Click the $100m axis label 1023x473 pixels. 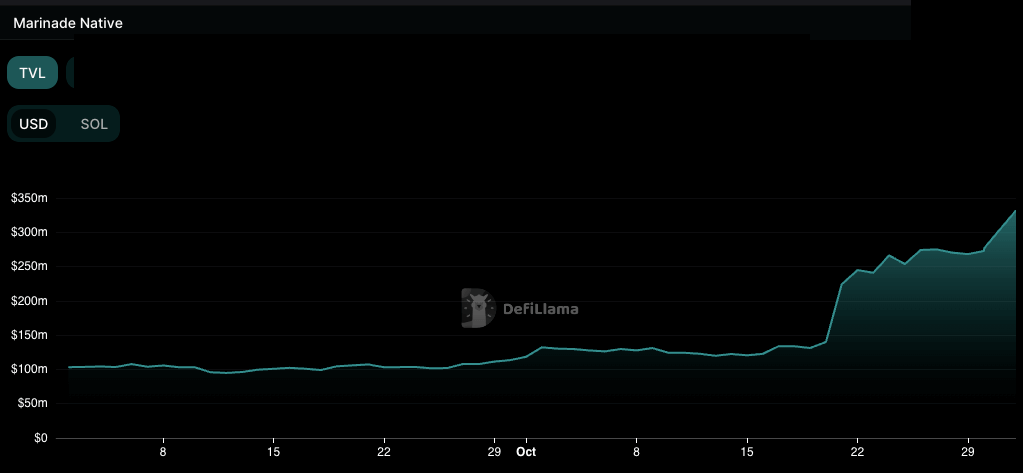[x=29, y=370]
